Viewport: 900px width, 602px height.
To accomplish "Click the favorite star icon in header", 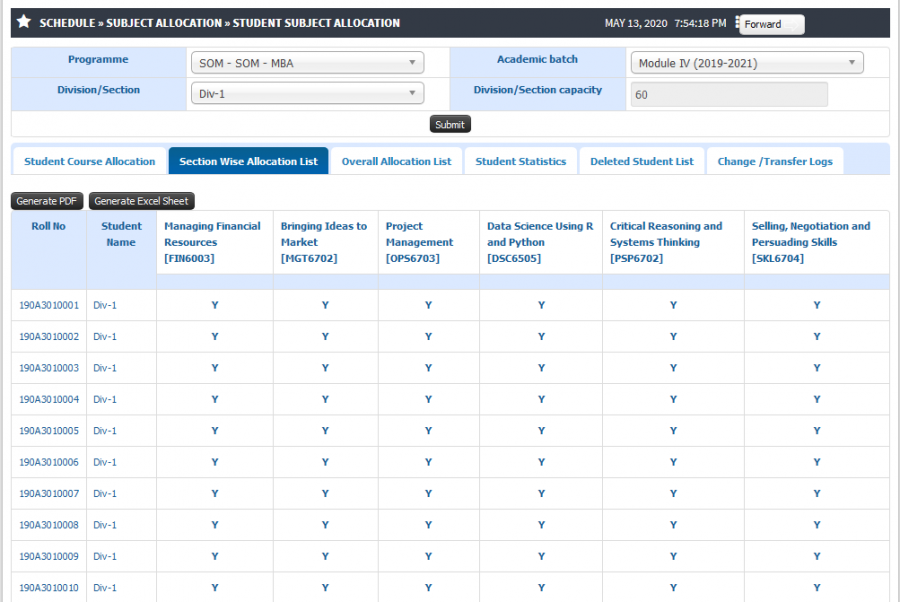I will tap(24, 22).
